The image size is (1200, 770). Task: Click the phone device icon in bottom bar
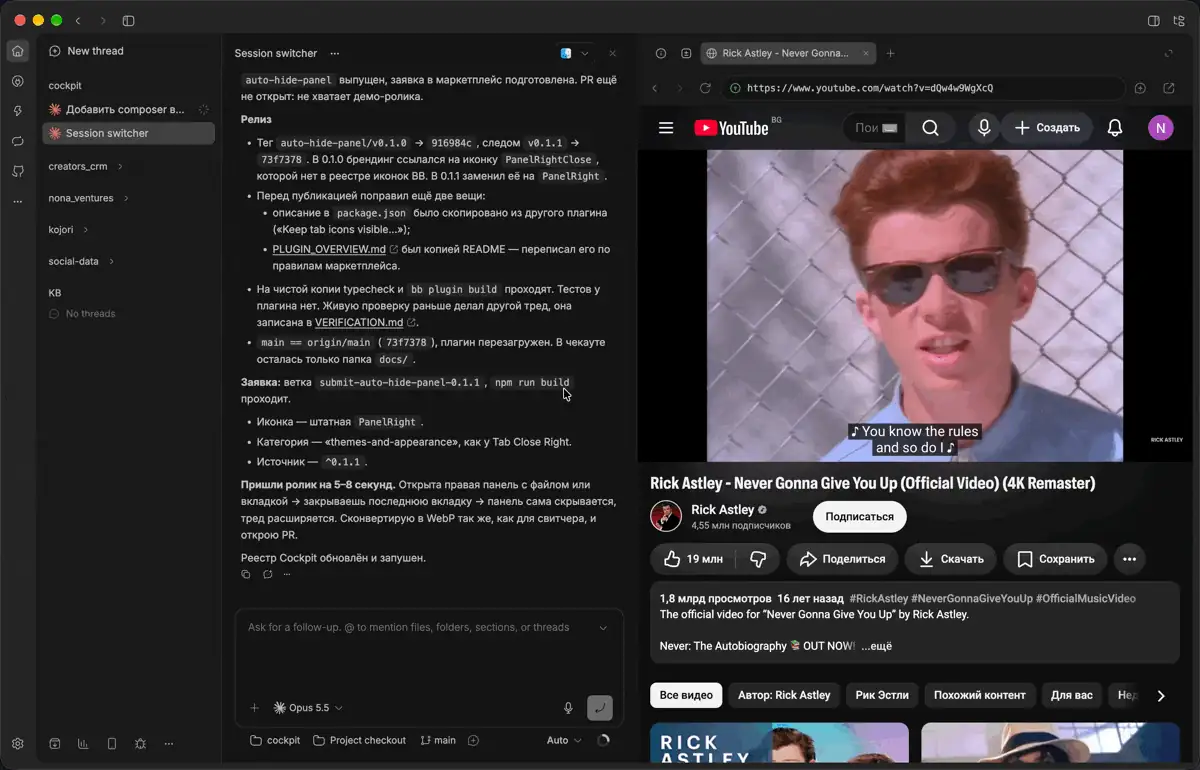[111, 743]
